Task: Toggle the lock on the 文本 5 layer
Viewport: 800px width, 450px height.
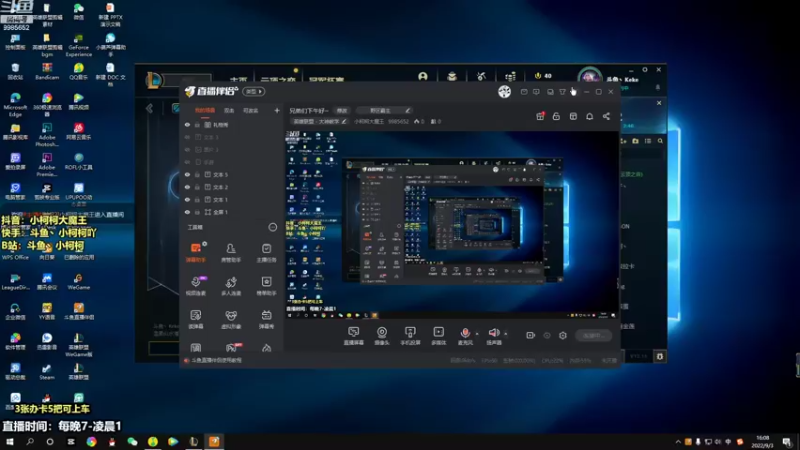Action: click(x=197, y=174)
